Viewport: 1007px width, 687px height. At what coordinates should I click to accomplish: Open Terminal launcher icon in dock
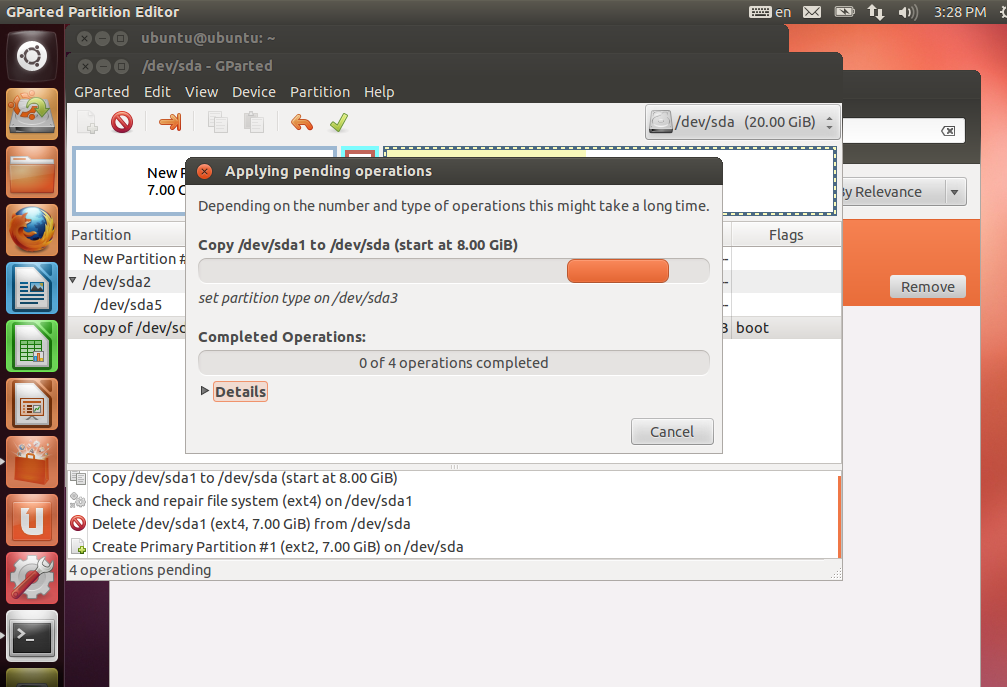(x=32, y=636)
